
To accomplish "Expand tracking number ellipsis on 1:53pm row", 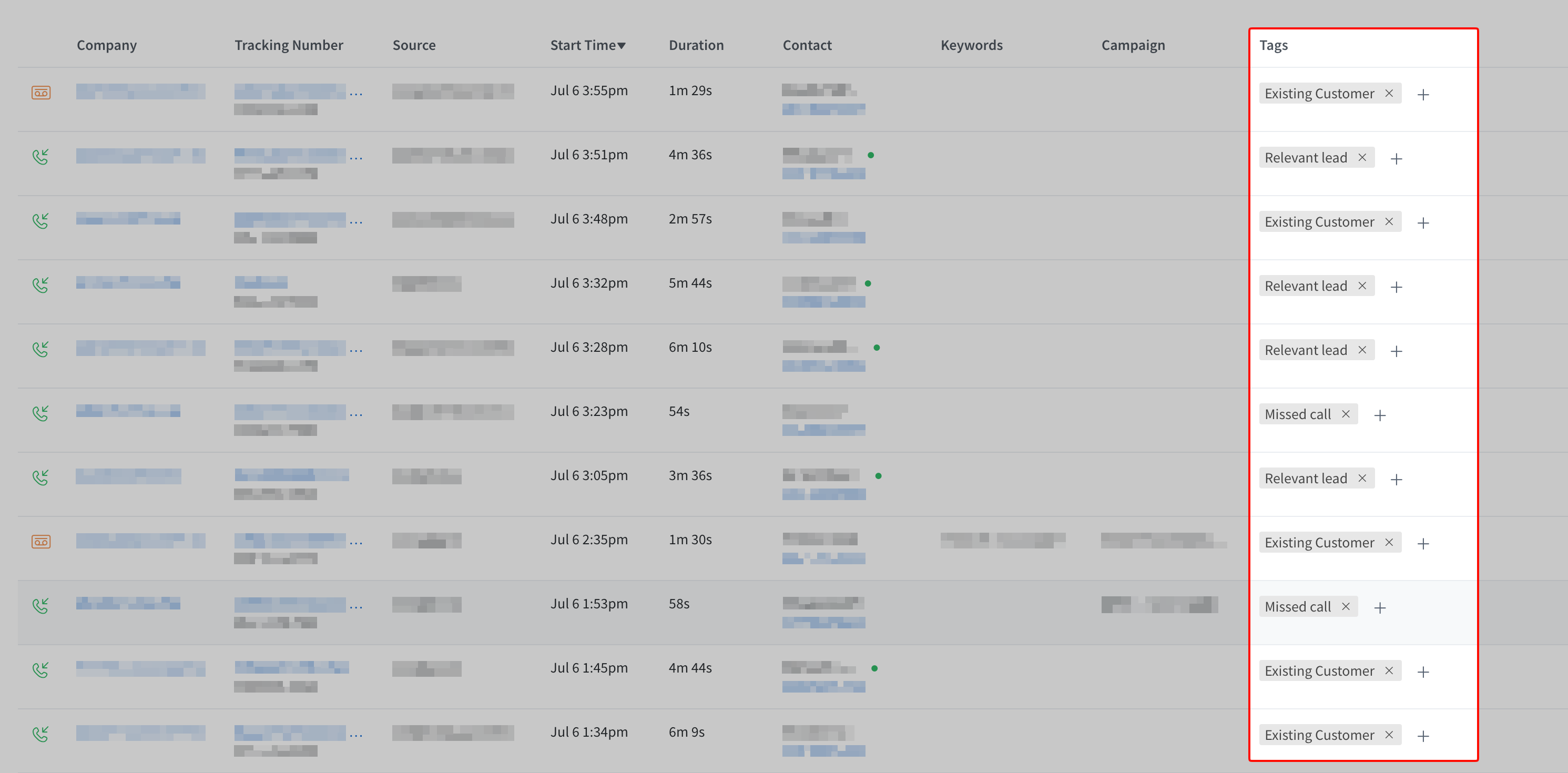I will (356, 607).
